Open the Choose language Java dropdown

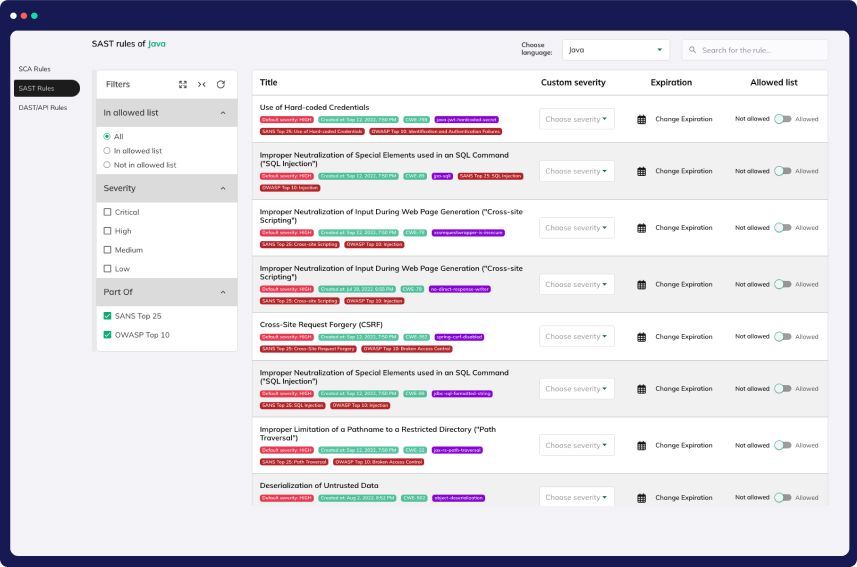coord(615,50)
